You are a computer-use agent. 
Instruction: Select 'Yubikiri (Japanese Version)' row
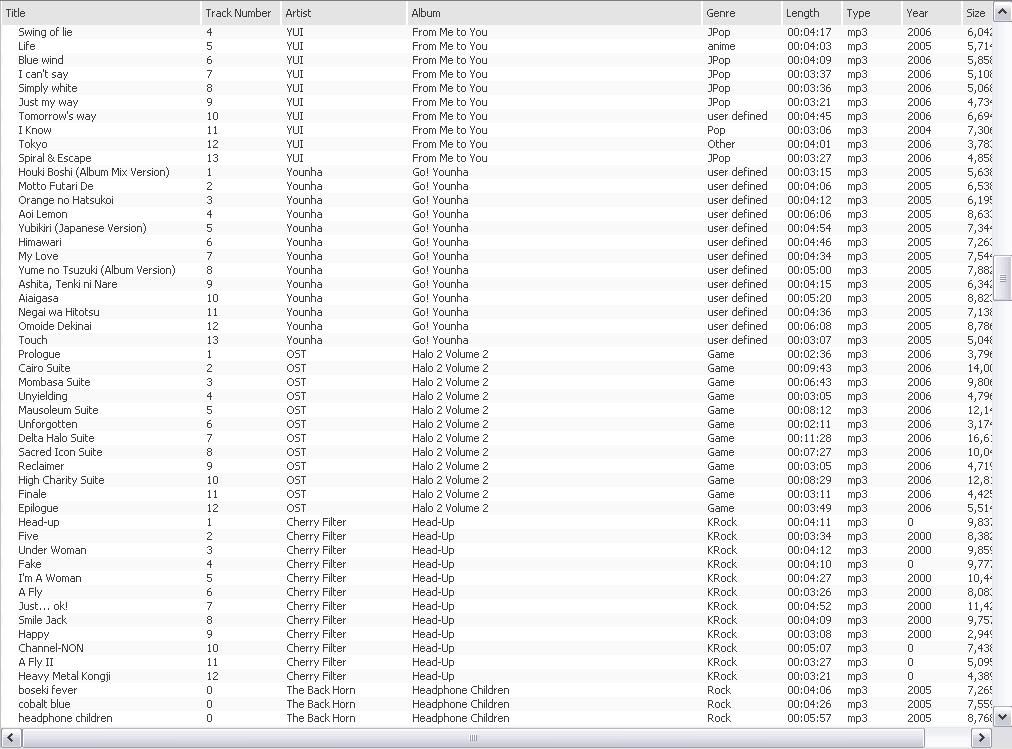point(496,228)
